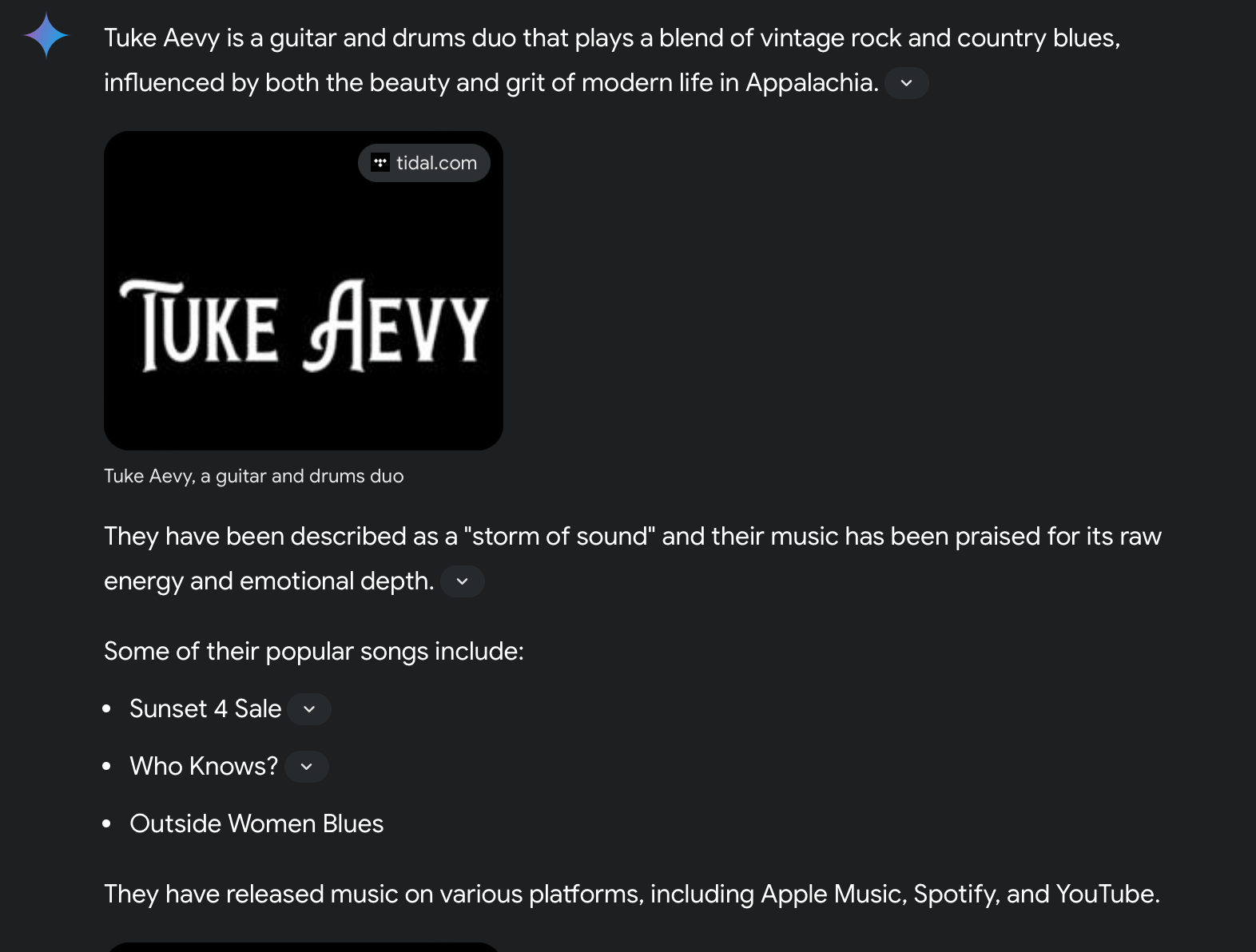Click the caption "Tuke Aevy, a guitar and drums duo"
This screenshot has height=952, width=1256.
(254, 476)
